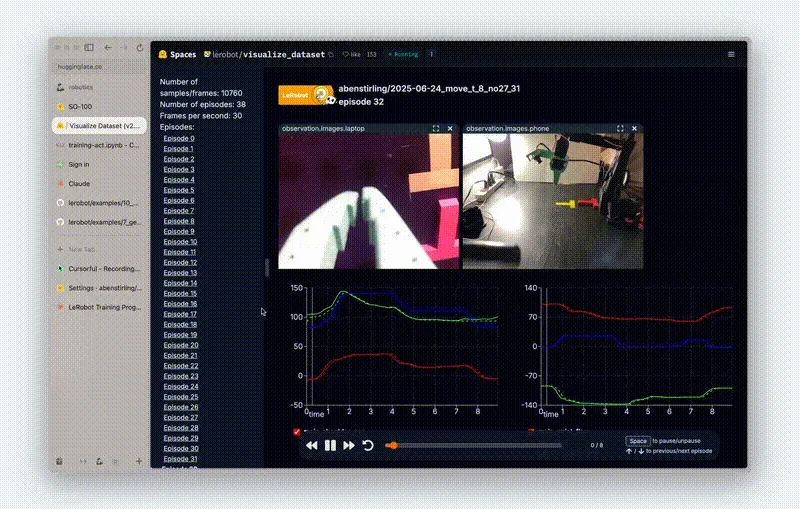This screenshot has height=509, width=800.
Task: Click New Tab in the sidebar
Action: click(x=99, y=249)
